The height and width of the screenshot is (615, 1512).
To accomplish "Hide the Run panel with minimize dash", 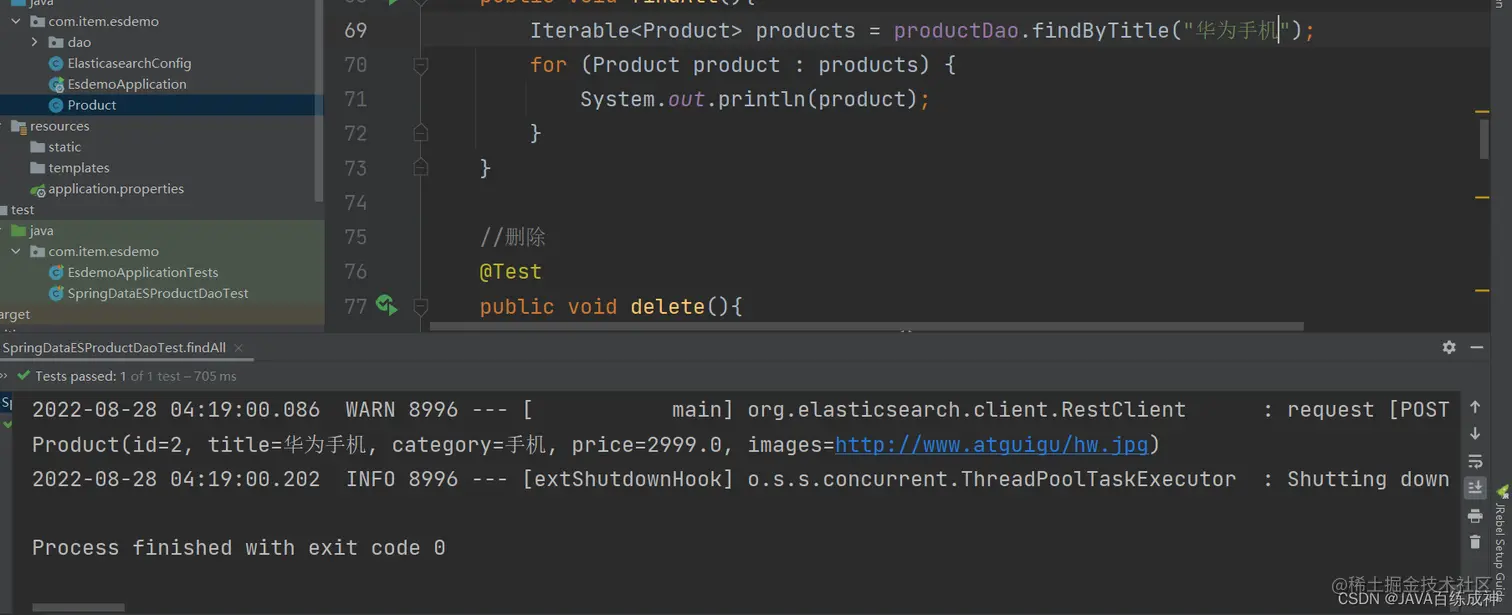I will (1476, 347).
